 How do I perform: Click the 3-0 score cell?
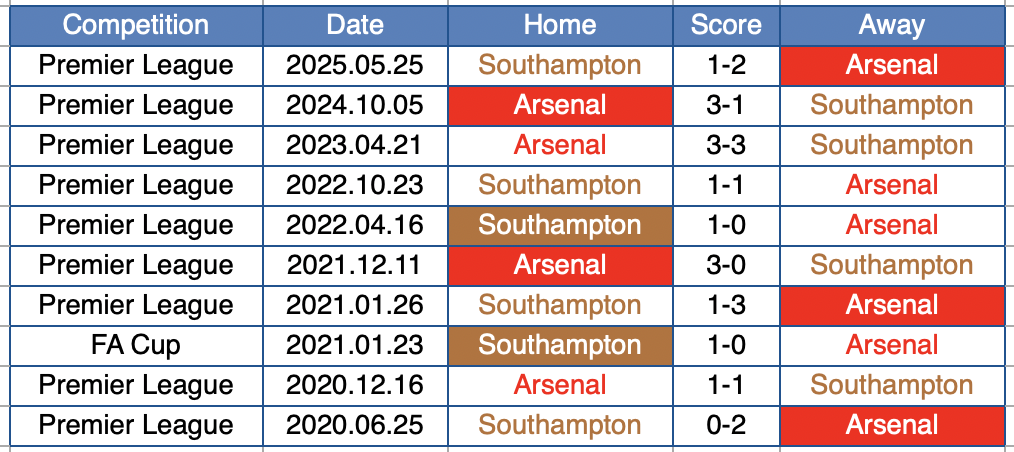tap(726, 265)
